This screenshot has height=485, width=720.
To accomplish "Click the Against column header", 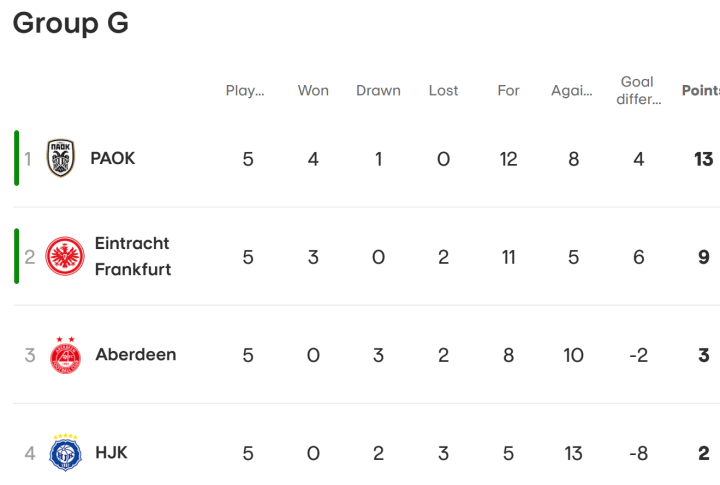I will coord(572,91).
